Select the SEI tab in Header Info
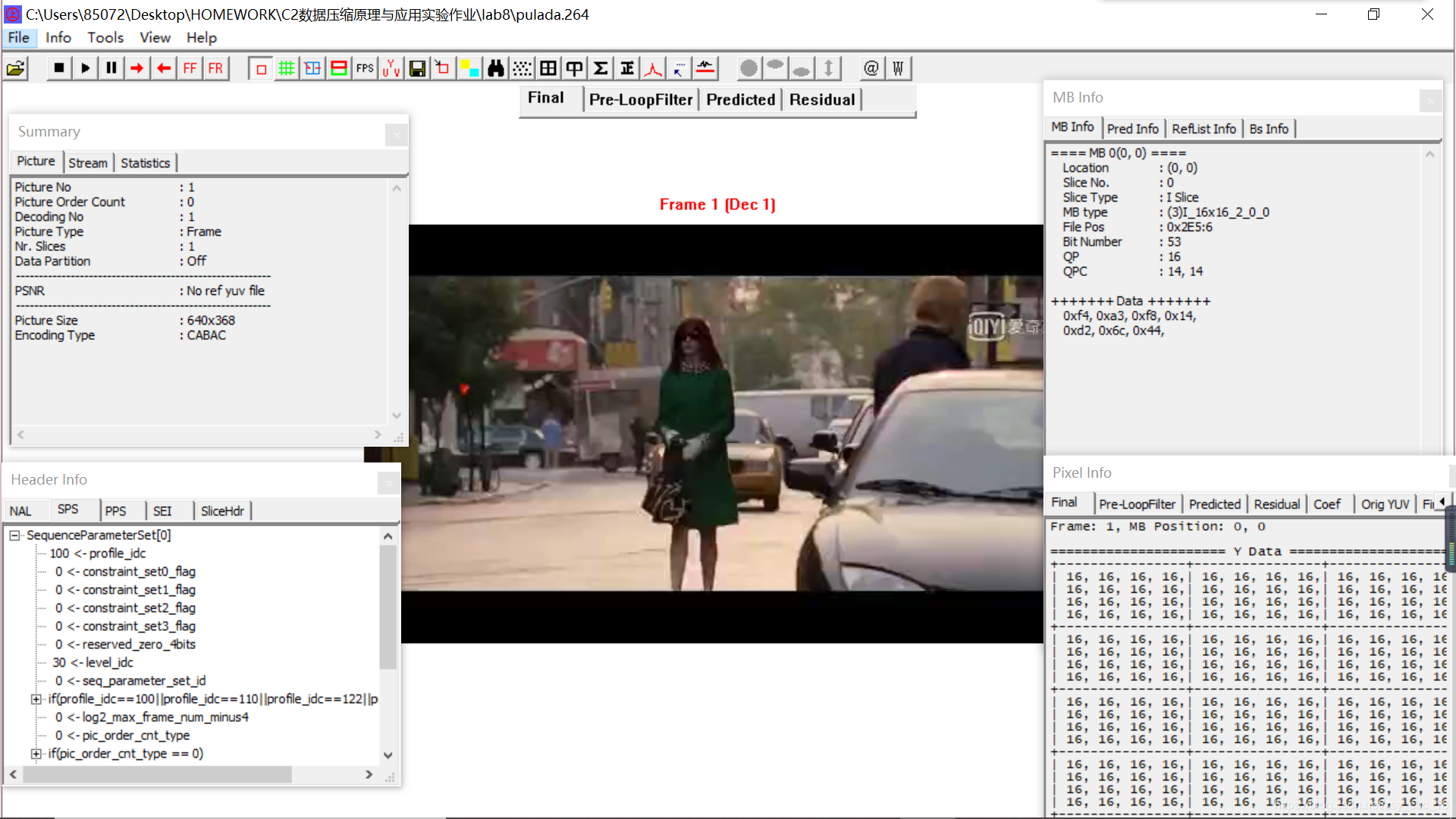This screenshot has height=819, width=1456. click(162, 511)
